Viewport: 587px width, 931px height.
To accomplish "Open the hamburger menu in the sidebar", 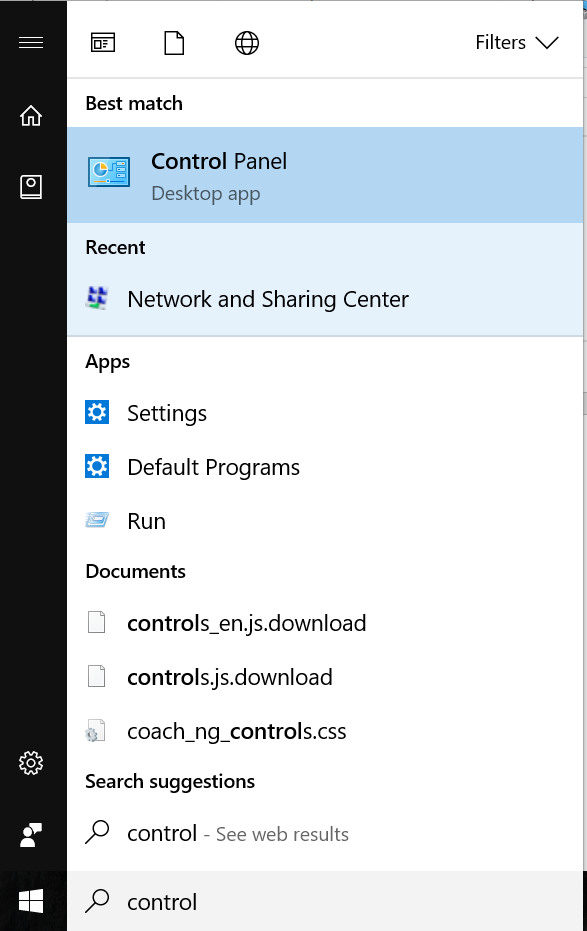I will (x=31, y=43).
